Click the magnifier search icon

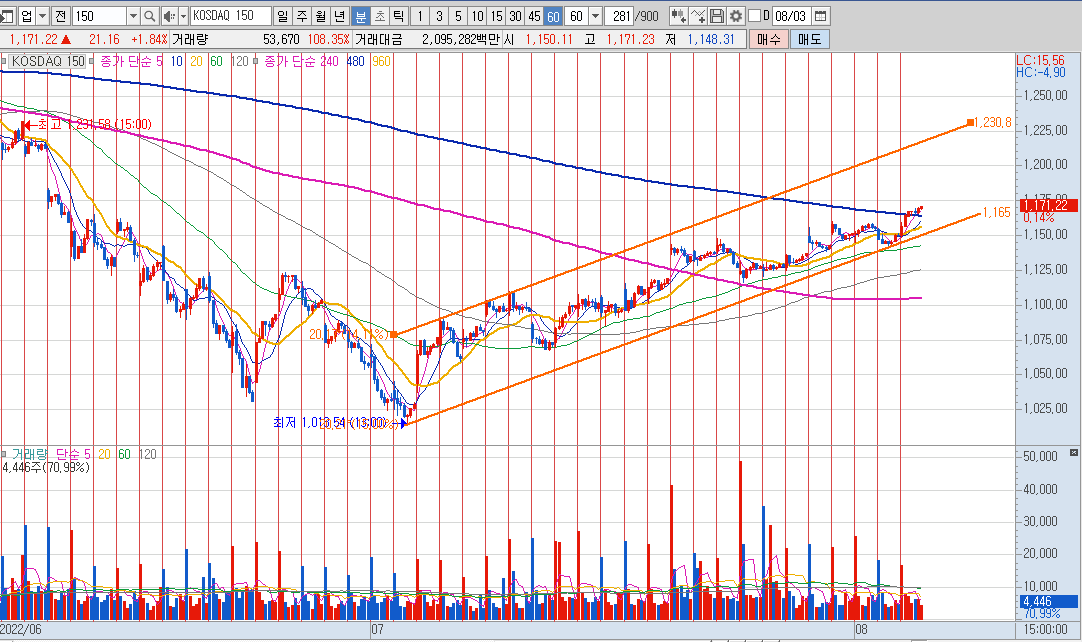pyautogui.click(x=150, y=16)
